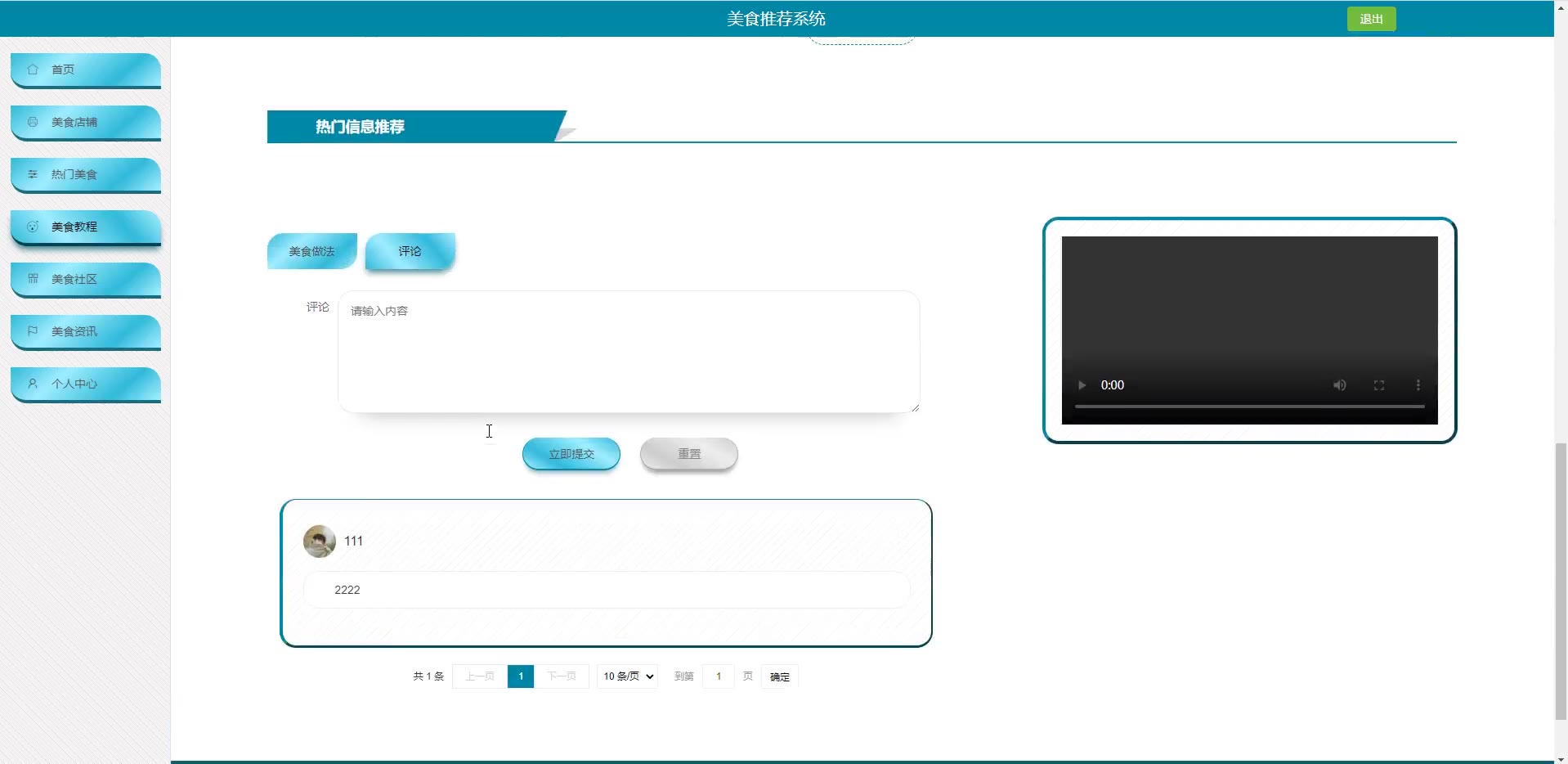
Task: Open 美食社区 in the sidebar
Action: pyautogui.click(x=86, y=279)
